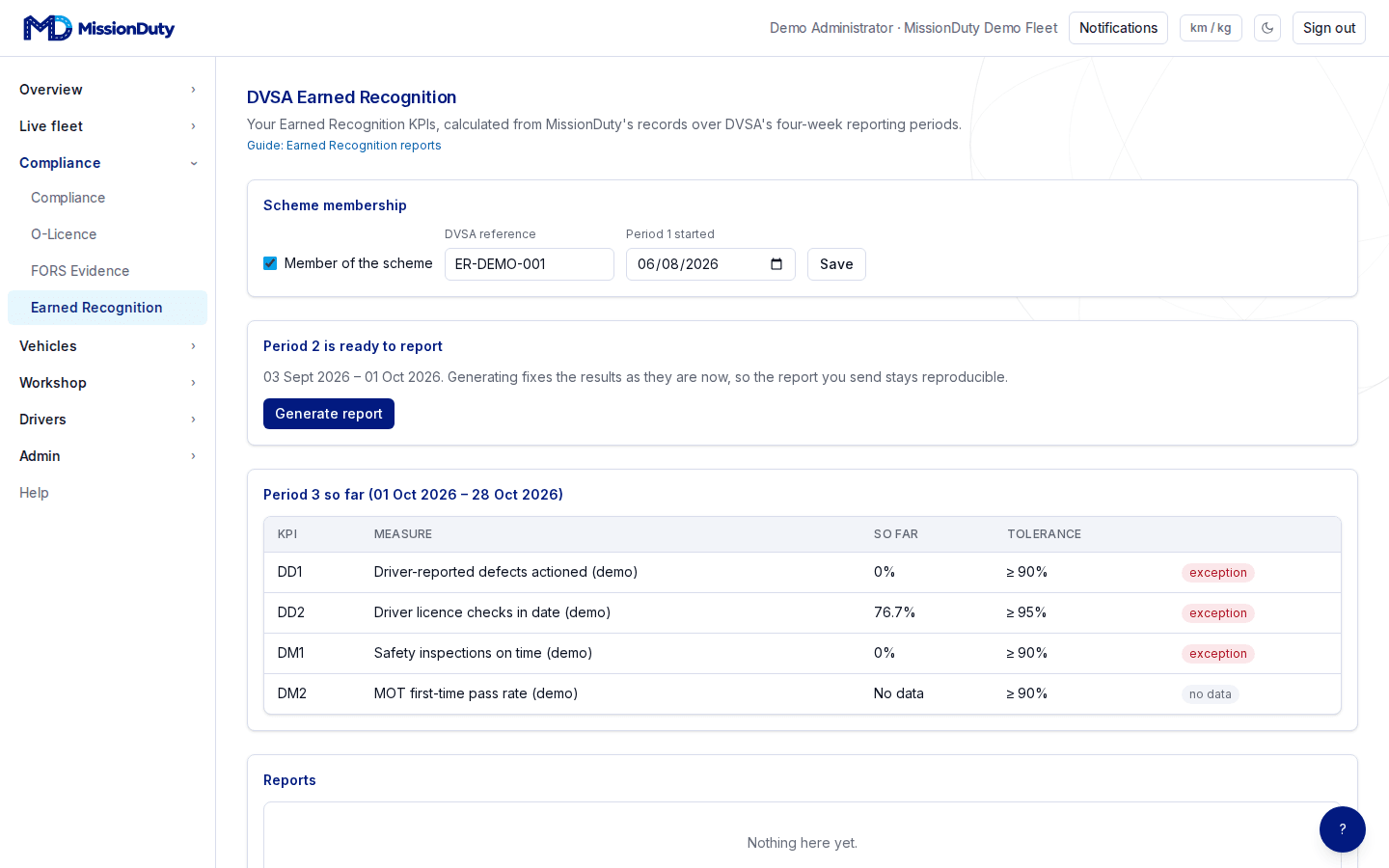Click 'Period 2 is ready to report' heading
Viewport: 1389px width, 868px height.
(x=353, y=346)
